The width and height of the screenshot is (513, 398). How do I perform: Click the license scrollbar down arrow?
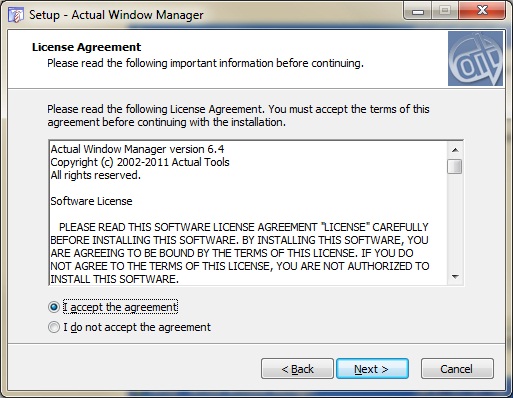tap(455, 277)
